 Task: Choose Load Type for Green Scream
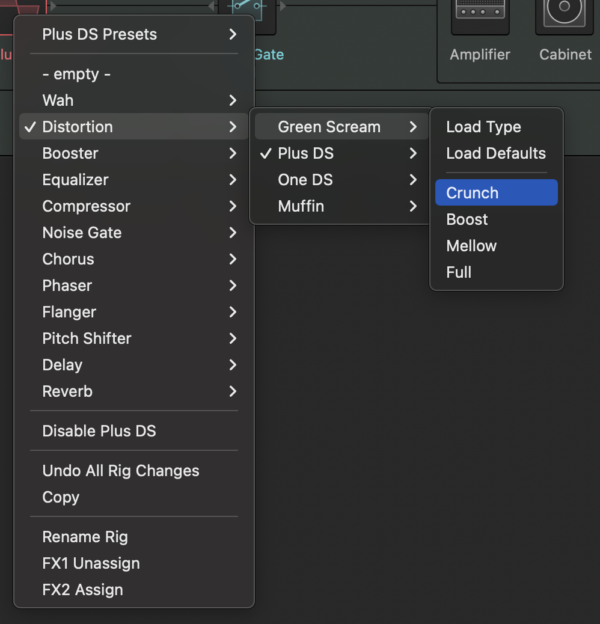click(x=497, y=127)
